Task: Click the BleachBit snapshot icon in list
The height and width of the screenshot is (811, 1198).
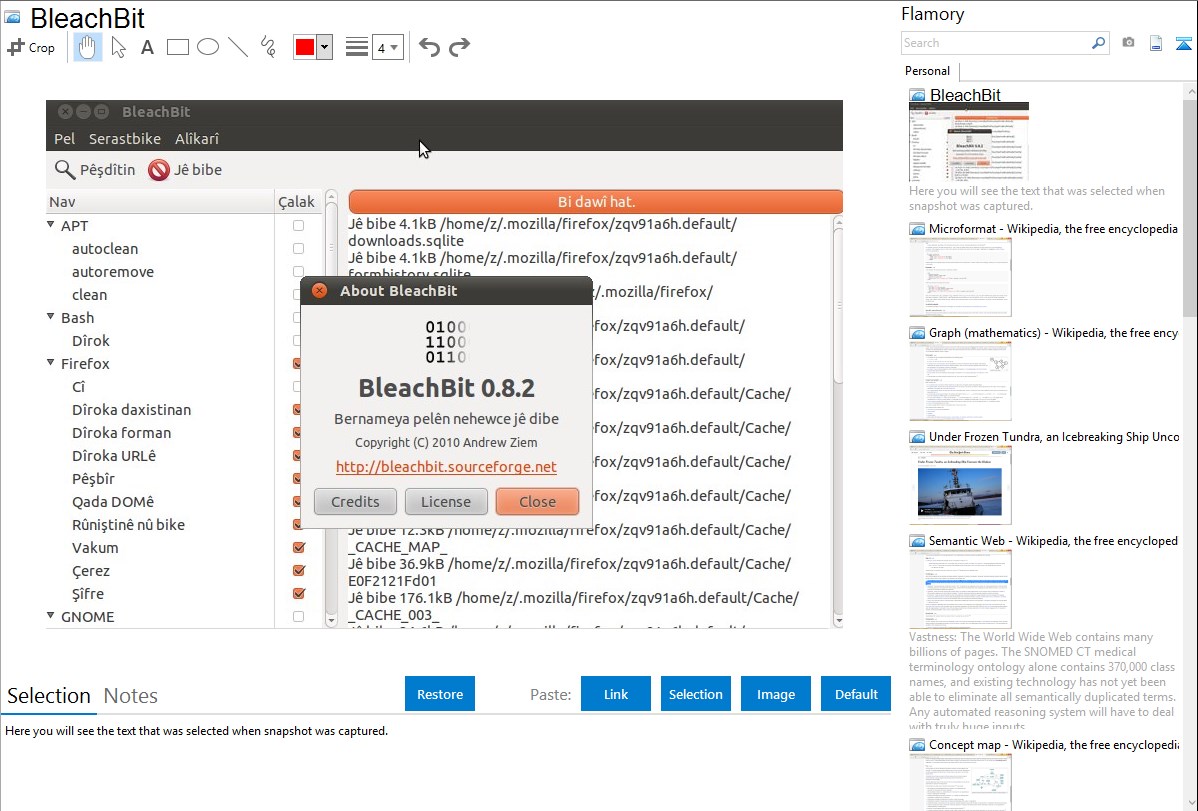Action: (917, 96)
